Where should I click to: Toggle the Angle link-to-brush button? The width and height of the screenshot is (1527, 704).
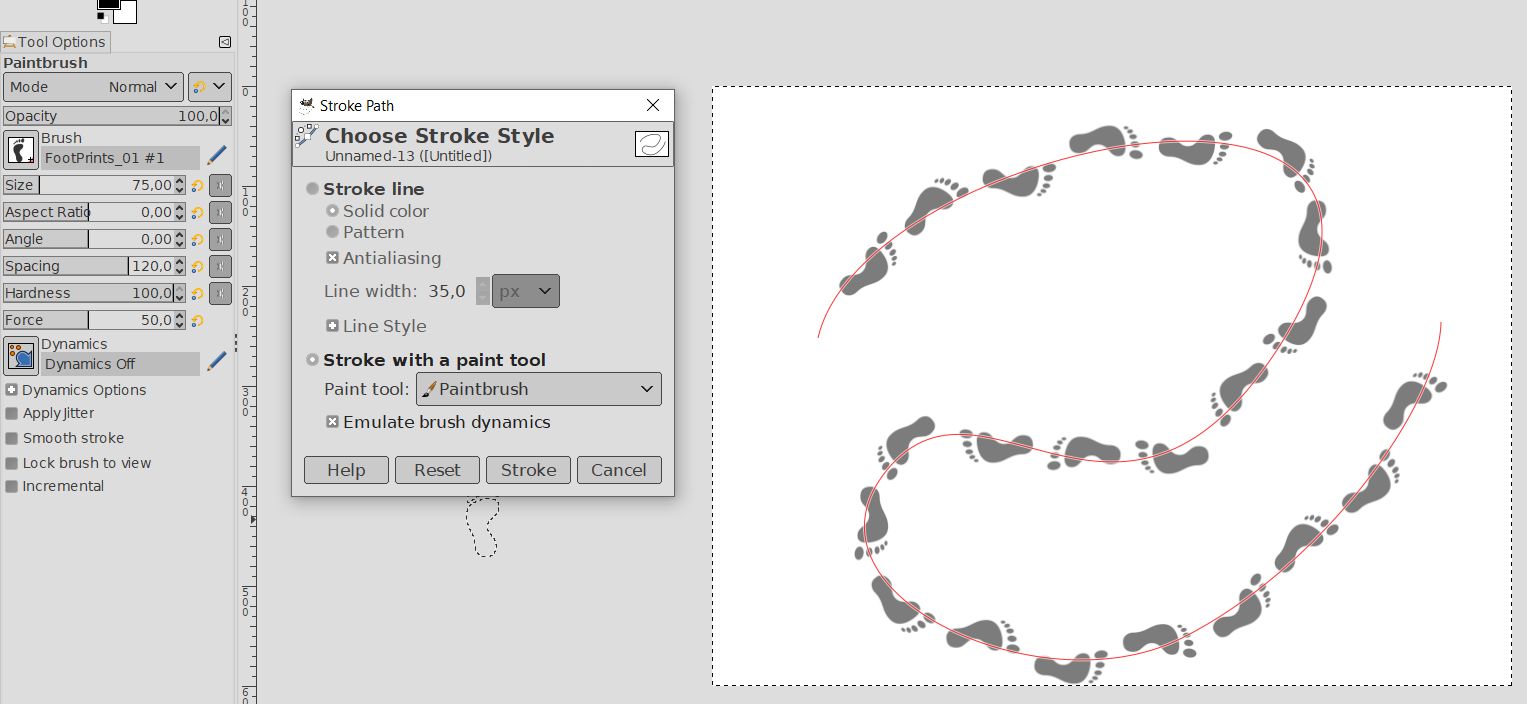click(x=220, y=239)
